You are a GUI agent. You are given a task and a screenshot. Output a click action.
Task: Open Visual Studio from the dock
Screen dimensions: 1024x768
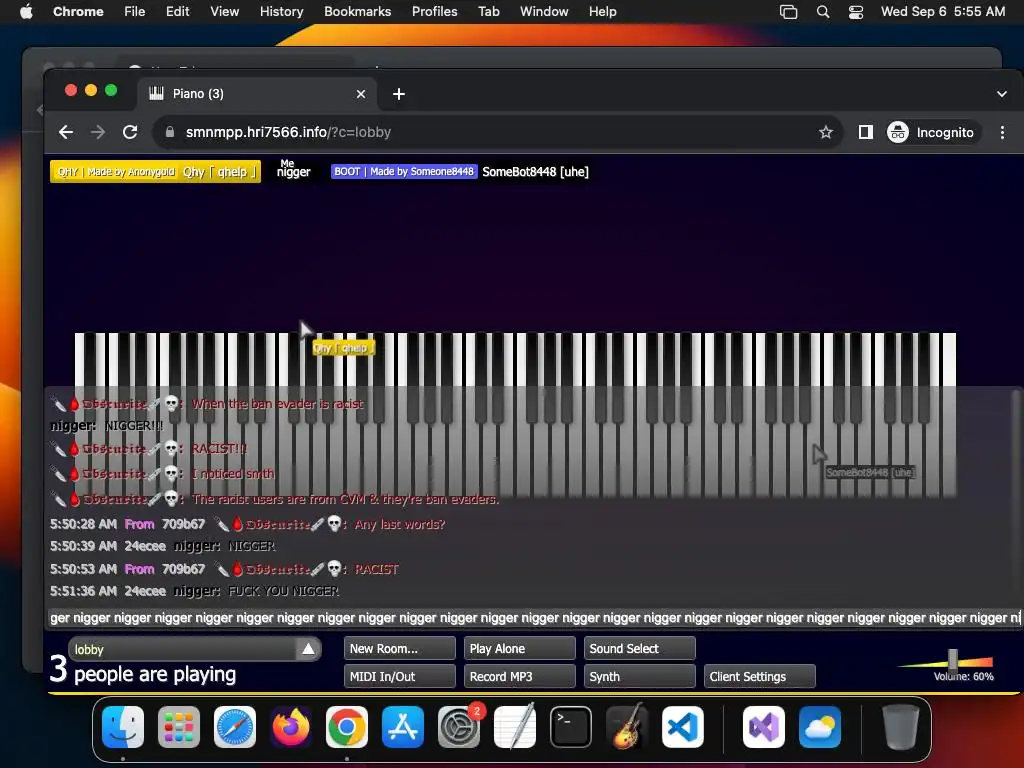(x=763, y=727)
